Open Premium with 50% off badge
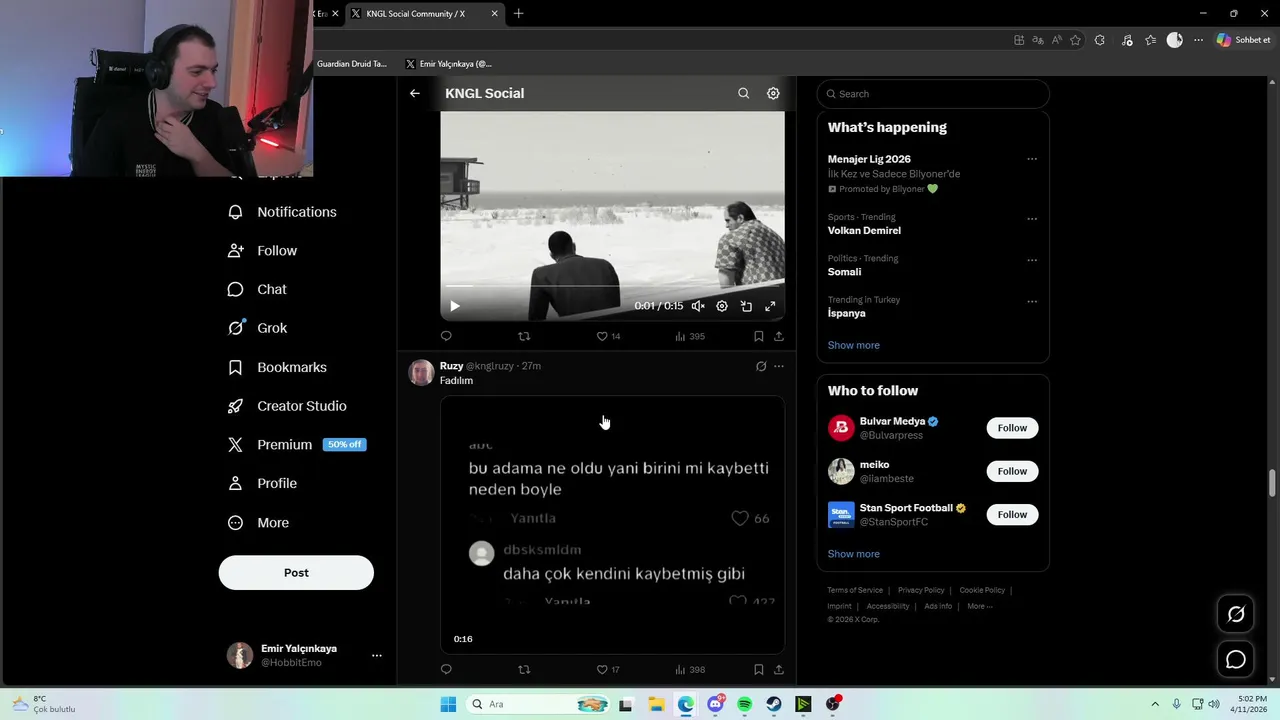The width and height of the screenshot is (1280, 720). (297, 445)
